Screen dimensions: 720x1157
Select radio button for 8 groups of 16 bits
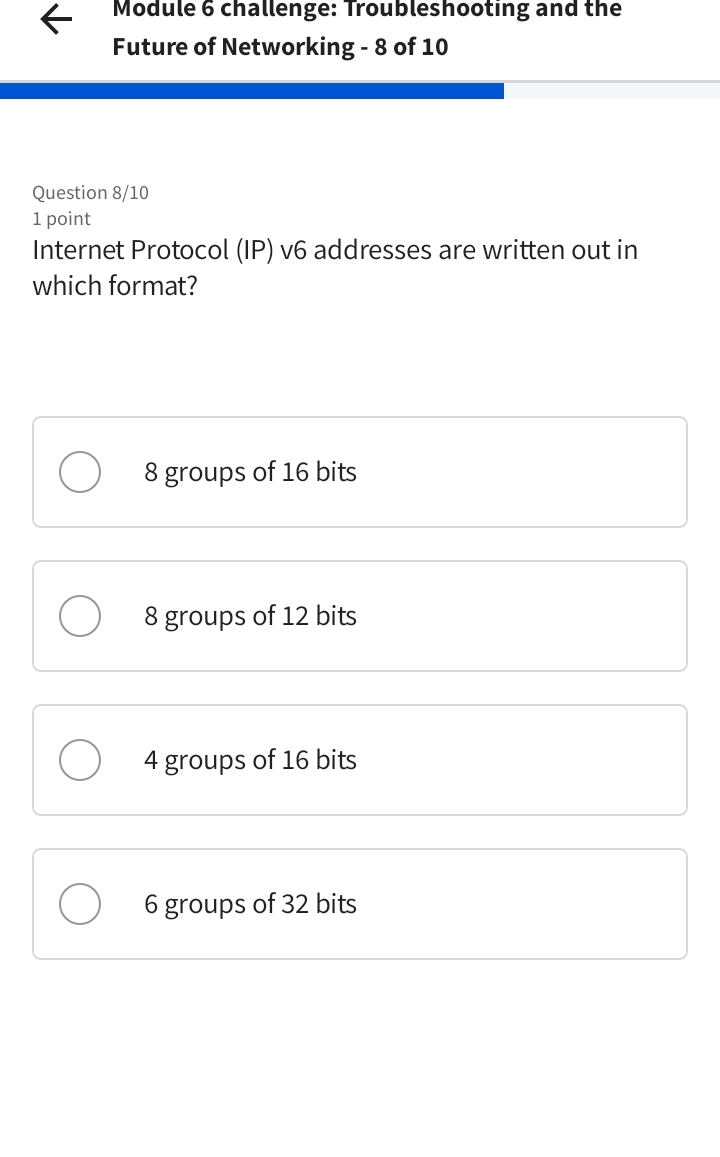[80, 472]
